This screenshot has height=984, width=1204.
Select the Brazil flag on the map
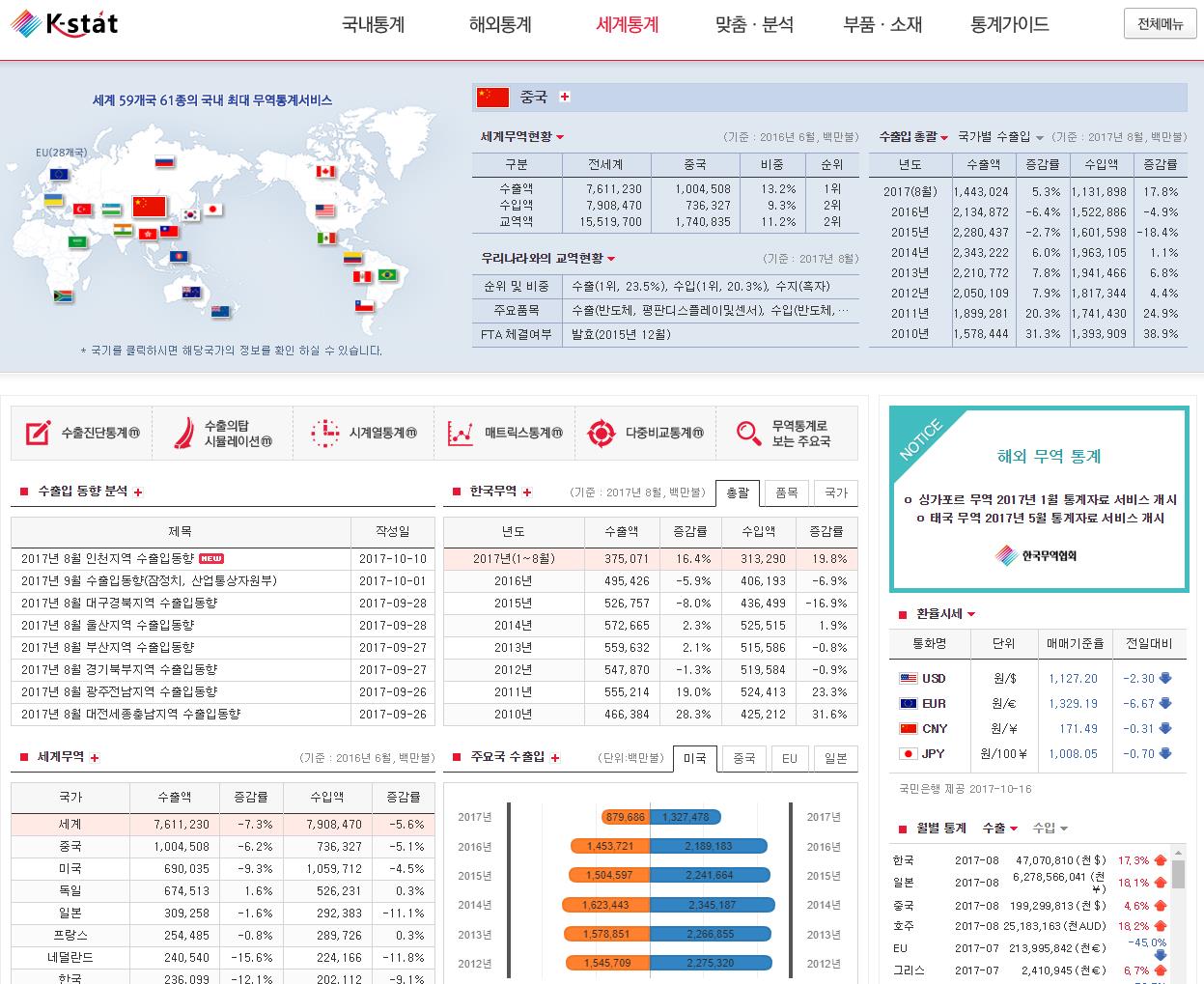coord(388,276)
